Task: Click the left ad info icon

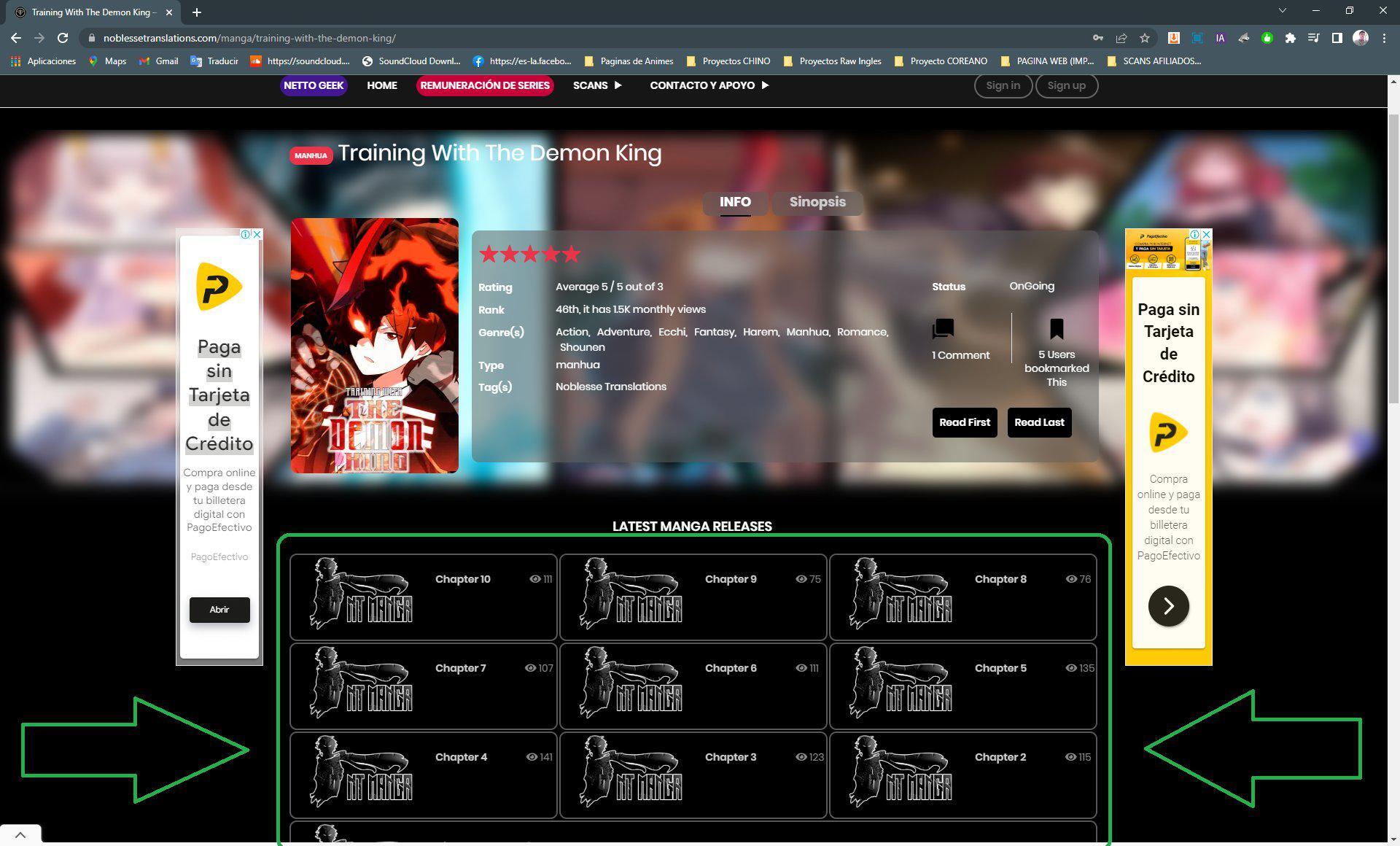Action: (246, 234)
